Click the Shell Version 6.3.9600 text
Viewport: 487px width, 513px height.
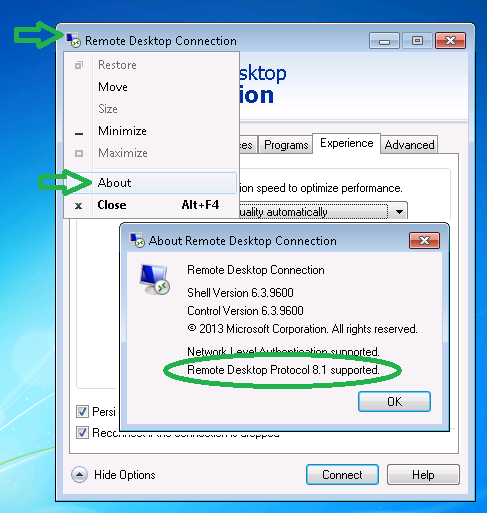point(240,293)
